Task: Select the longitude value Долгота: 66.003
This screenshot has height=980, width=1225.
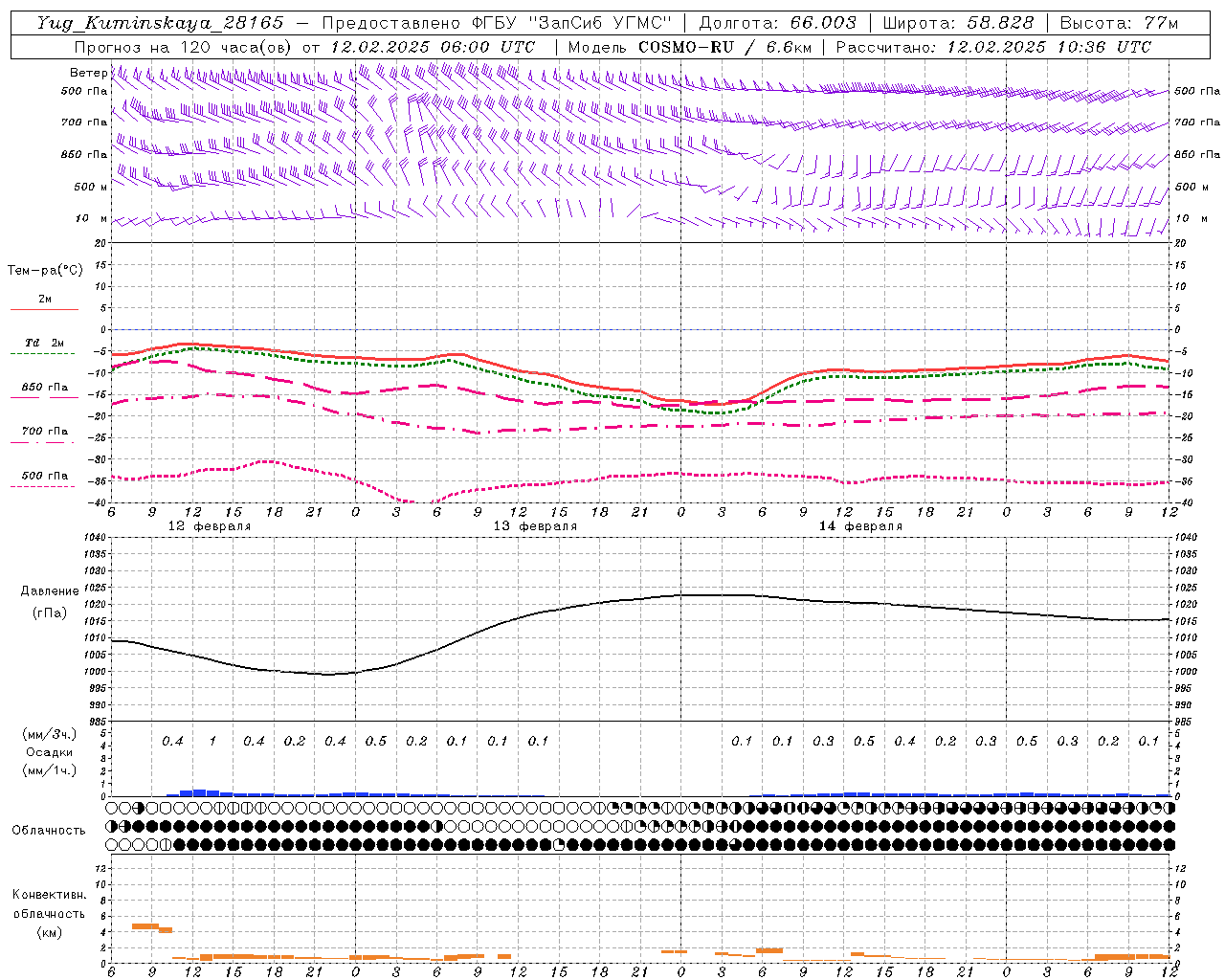Action: coord(777,23)
